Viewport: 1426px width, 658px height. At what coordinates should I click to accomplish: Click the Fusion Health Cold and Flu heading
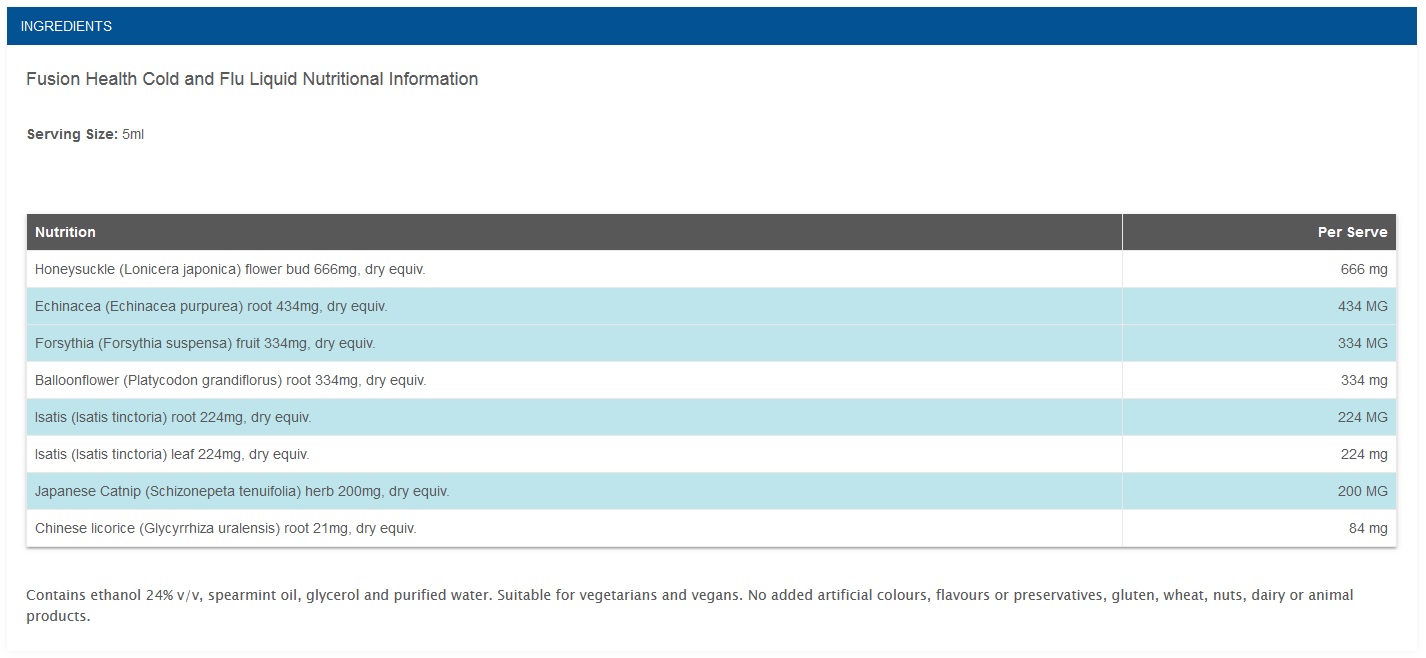coord(252,79)
